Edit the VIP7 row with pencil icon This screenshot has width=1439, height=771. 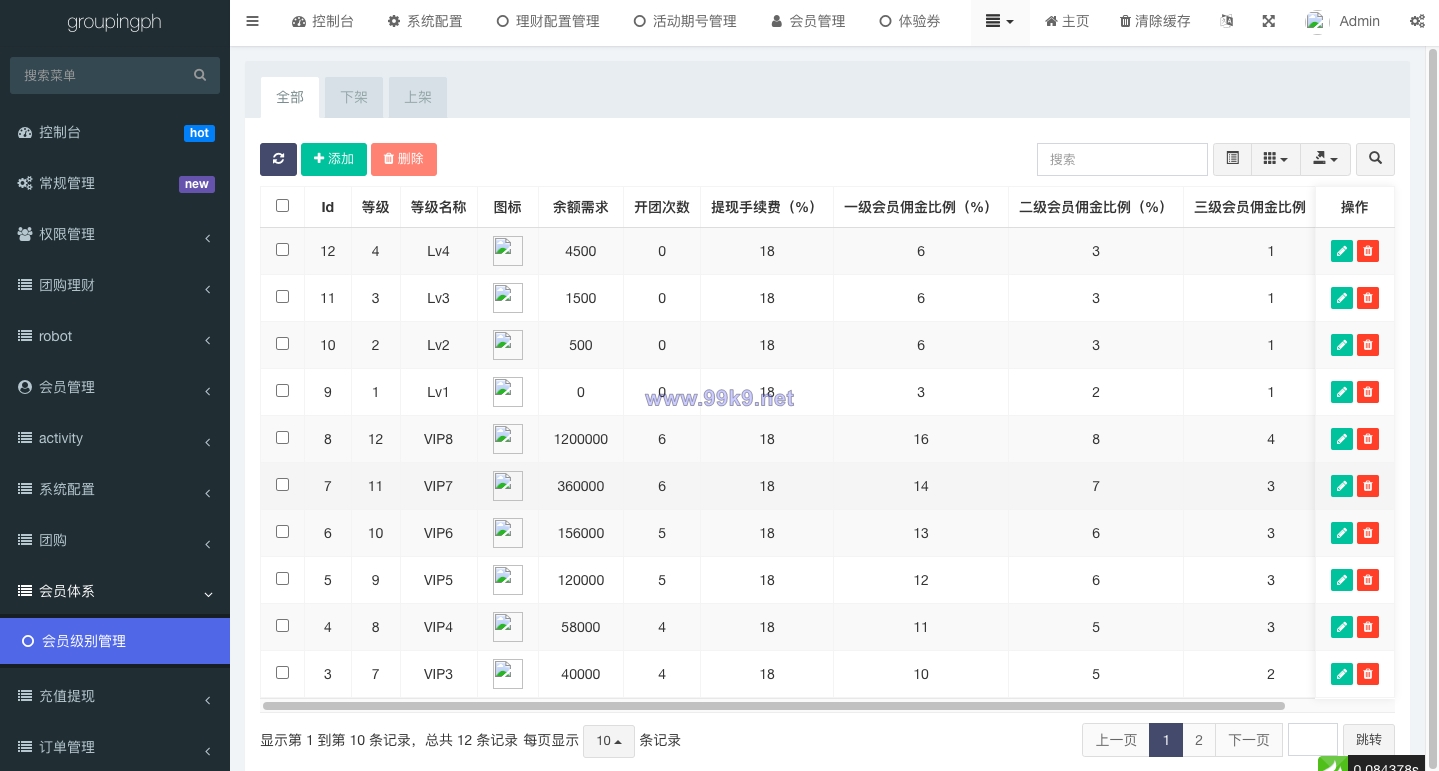1342,486
